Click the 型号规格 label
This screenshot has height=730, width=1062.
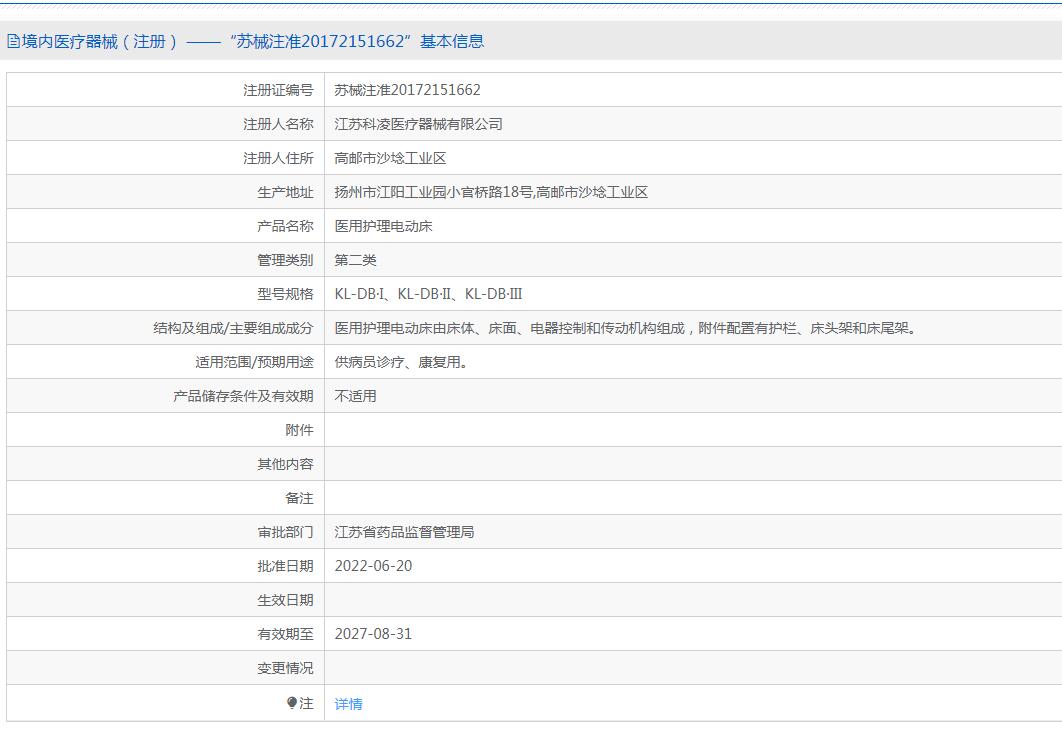[285, 294]
